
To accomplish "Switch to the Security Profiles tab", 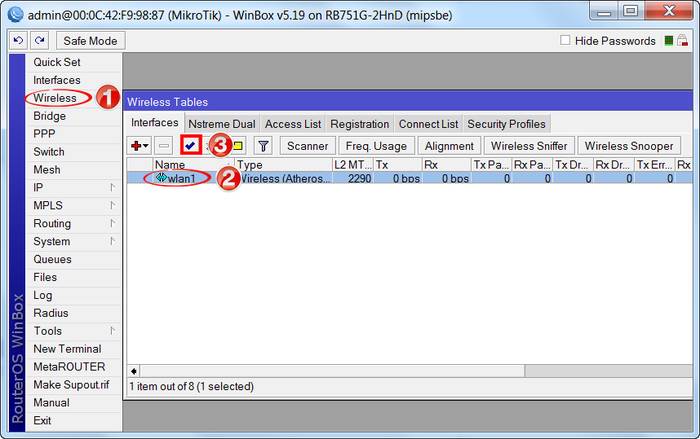I will [x=506, y=124].
